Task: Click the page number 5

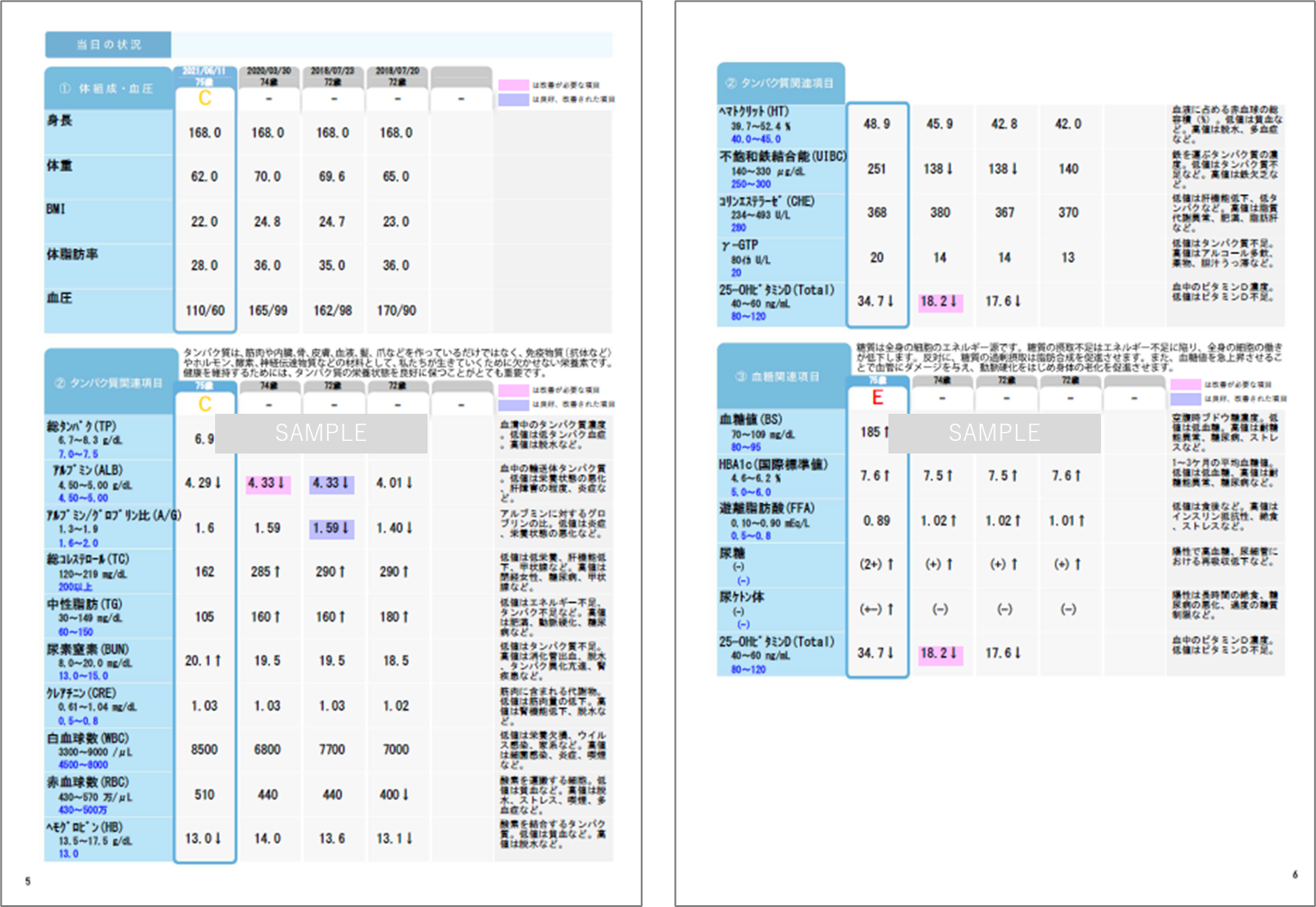Action: click(x=28, y=882)
